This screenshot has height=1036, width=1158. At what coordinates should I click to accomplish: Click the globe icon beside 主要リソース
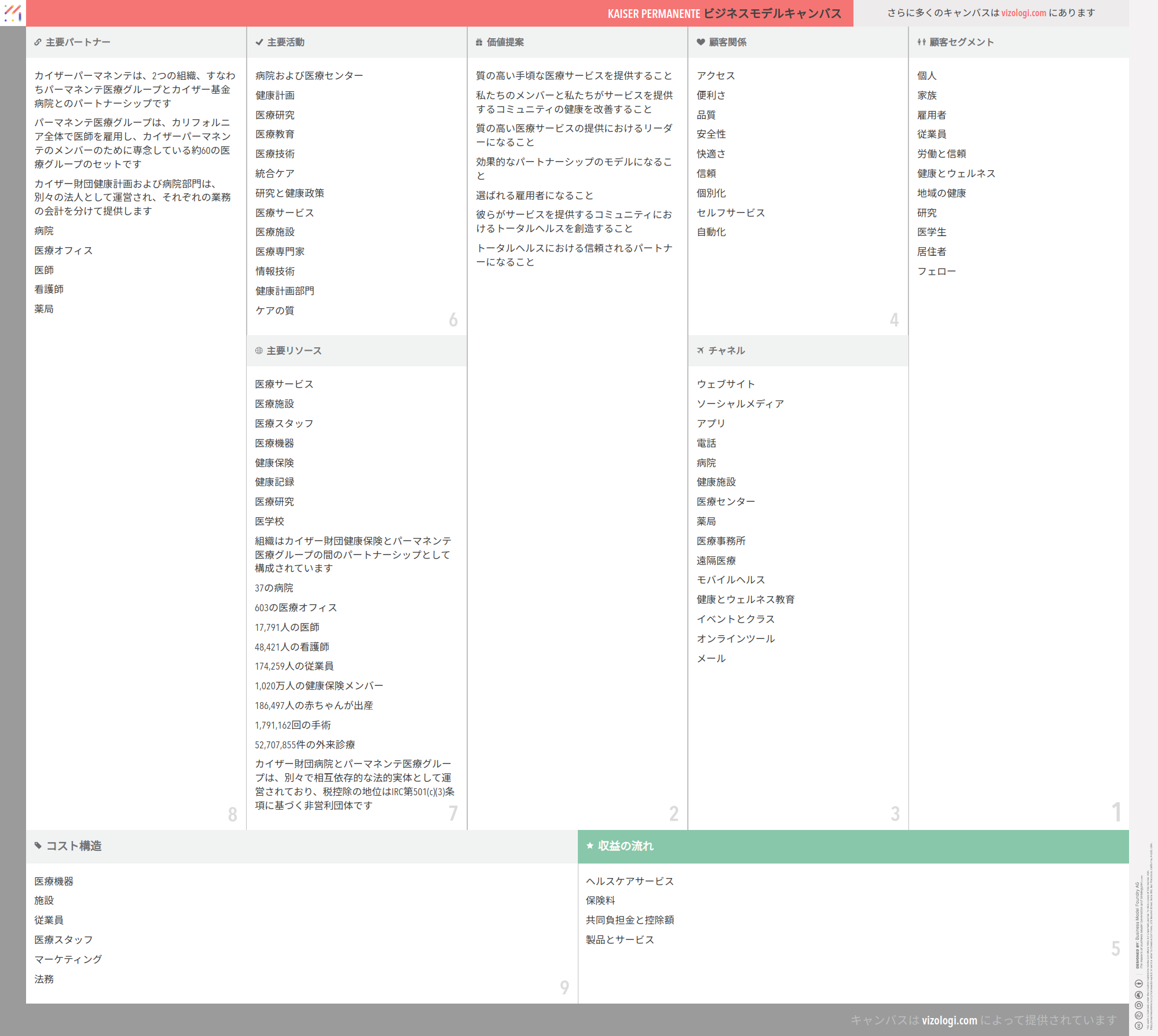tap(259, 351)
